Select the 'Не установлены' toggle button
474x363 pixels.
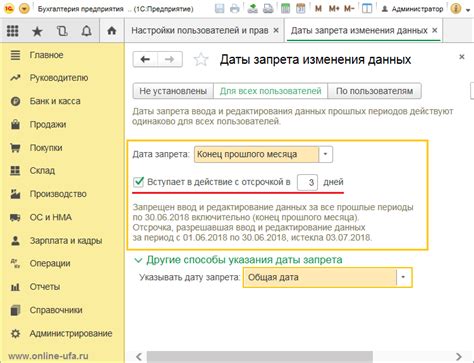coord(173,91)
